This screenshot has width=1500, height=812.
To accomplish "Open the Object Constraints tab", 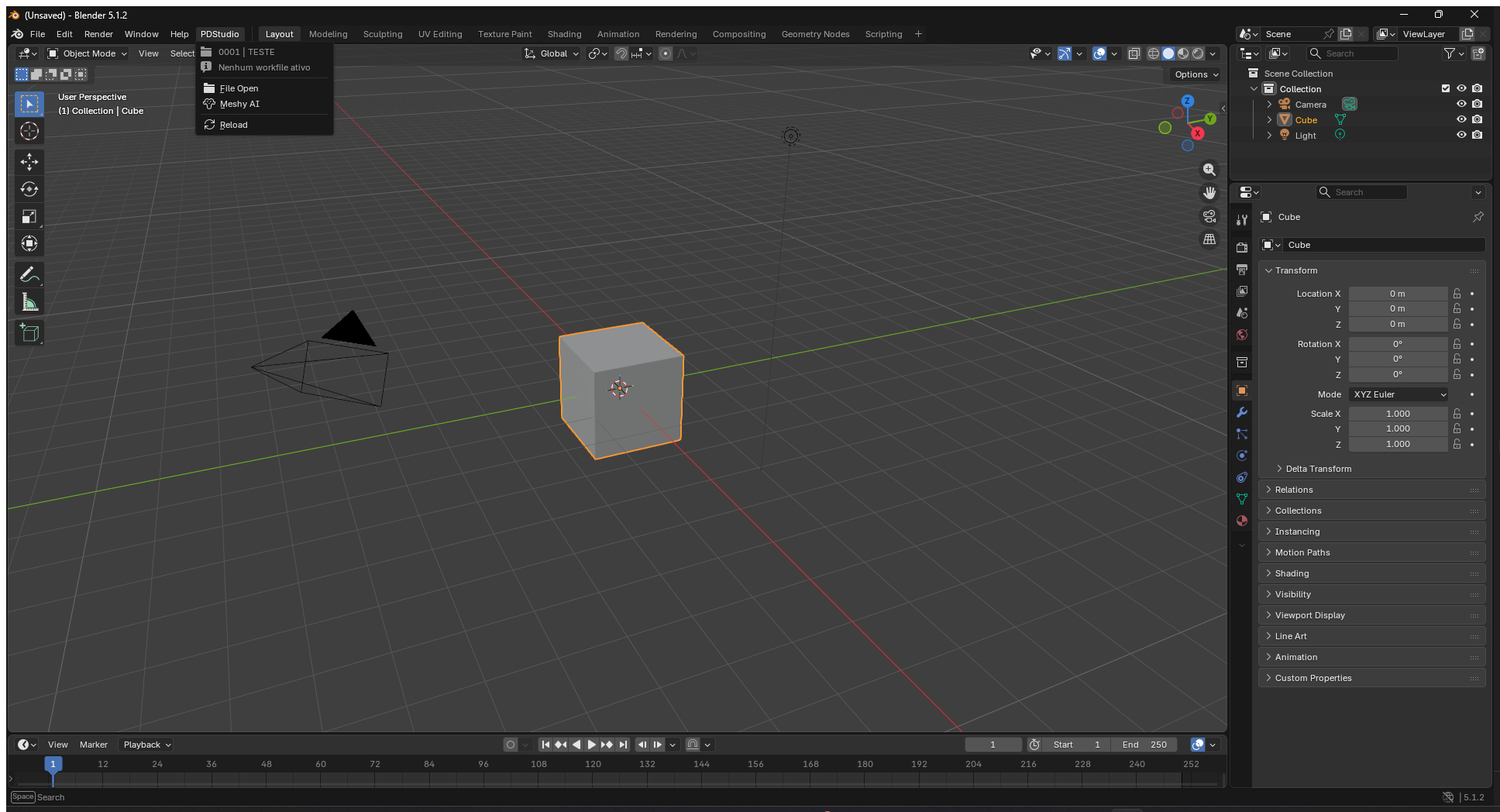I will 1242,477.
